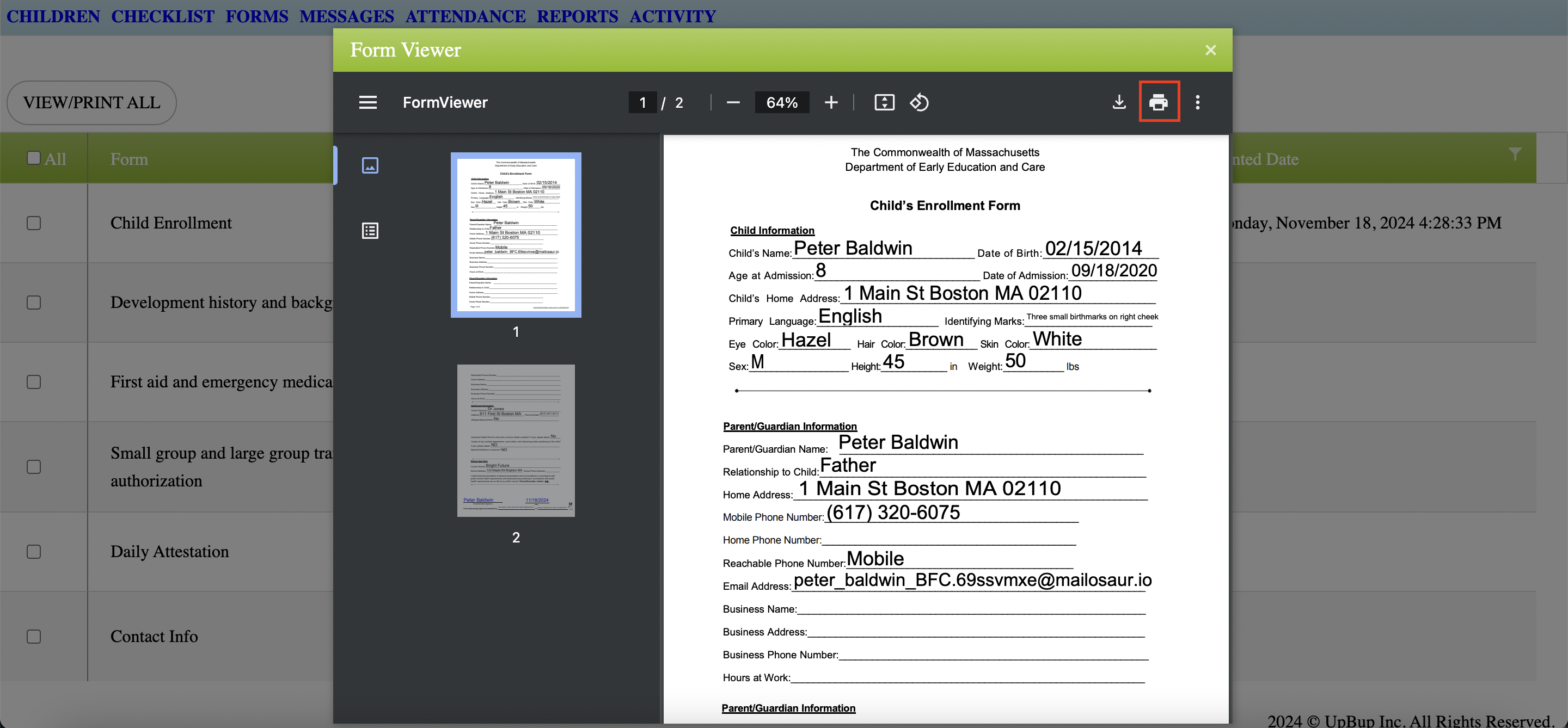Open the PDF viewer more actions menu
1568x728 pixels.
point(1197,102)
